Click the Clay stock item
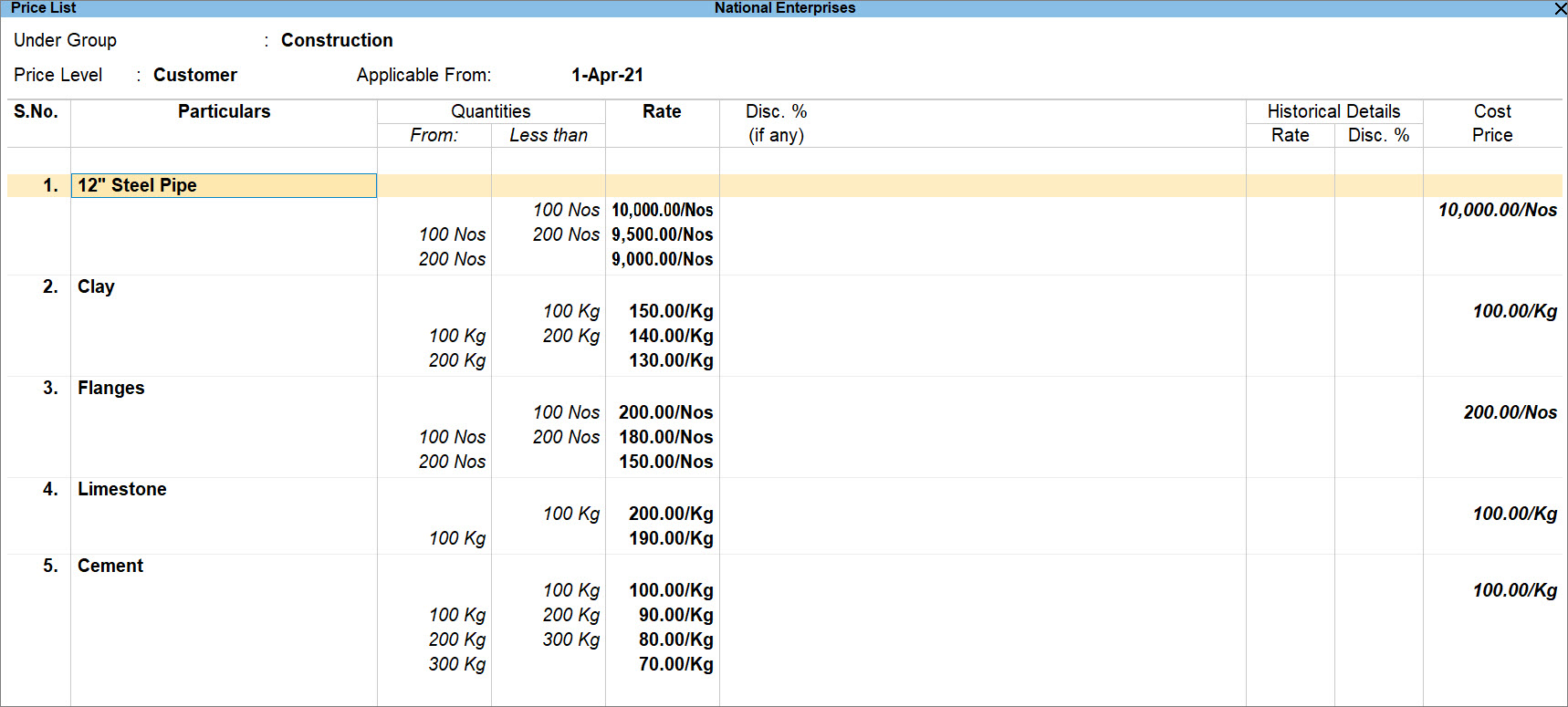This screenshot has width=1568, height=707. pos(96,286)
